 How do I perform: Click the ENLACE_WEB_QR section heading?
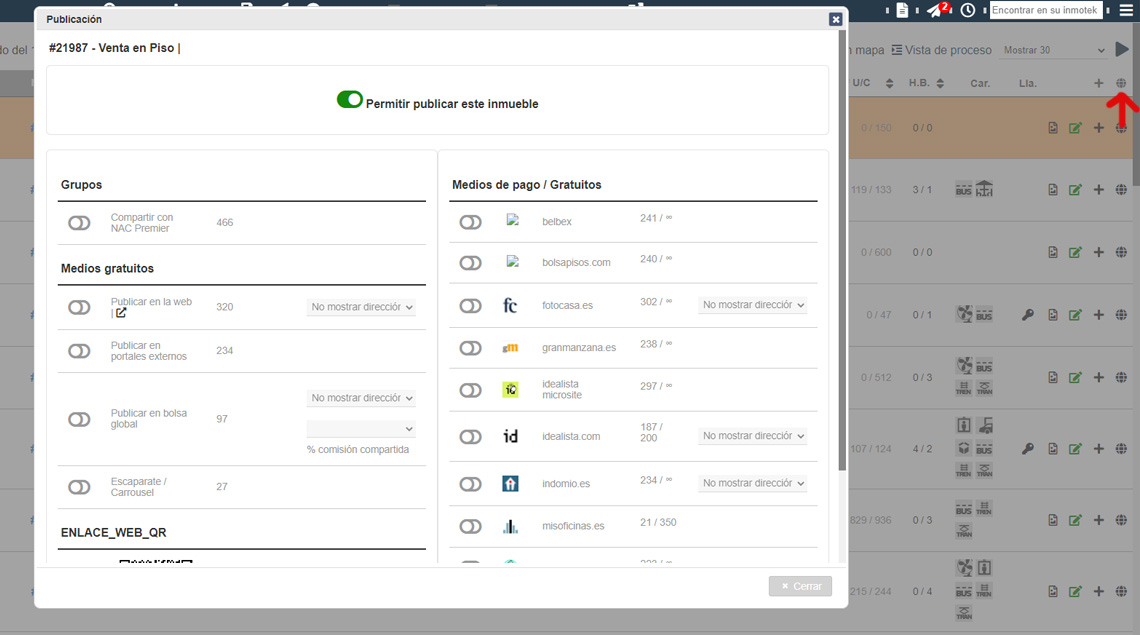click(113, 532)
